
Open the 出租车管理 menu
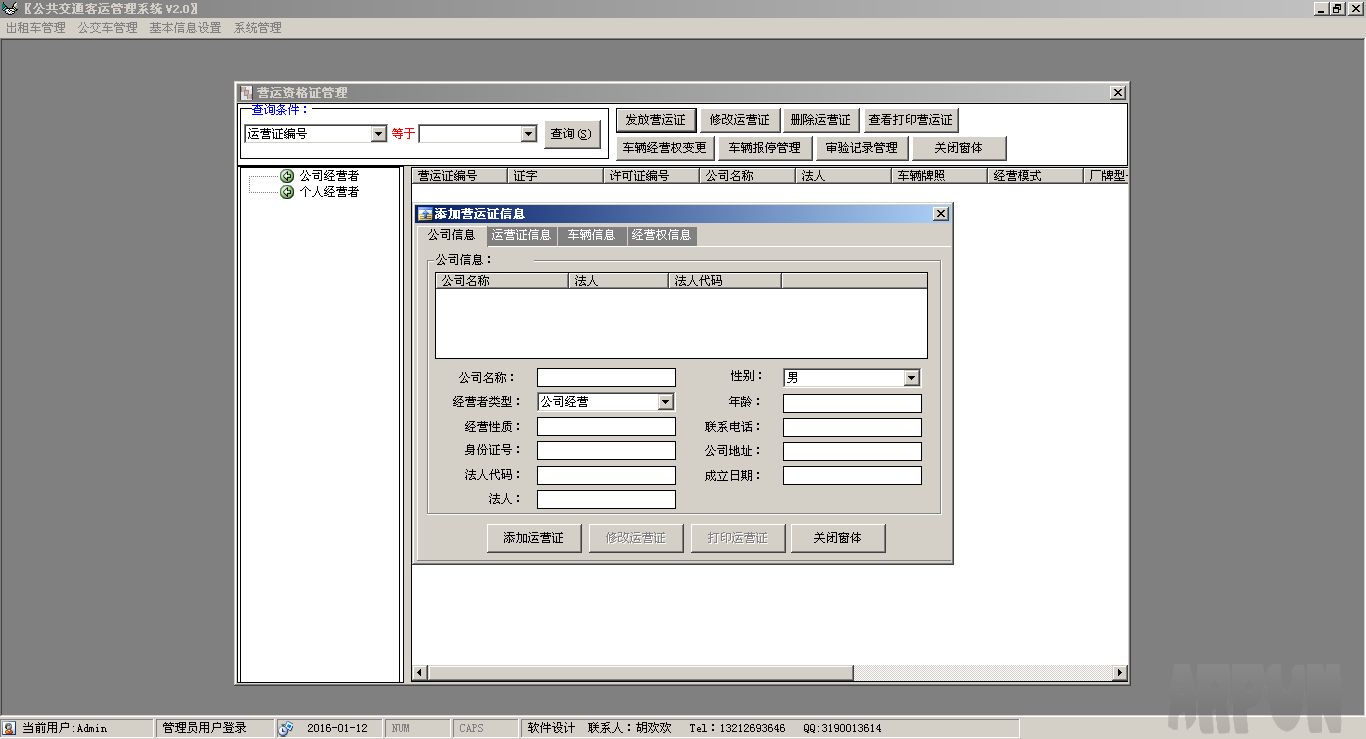(34, 28)
